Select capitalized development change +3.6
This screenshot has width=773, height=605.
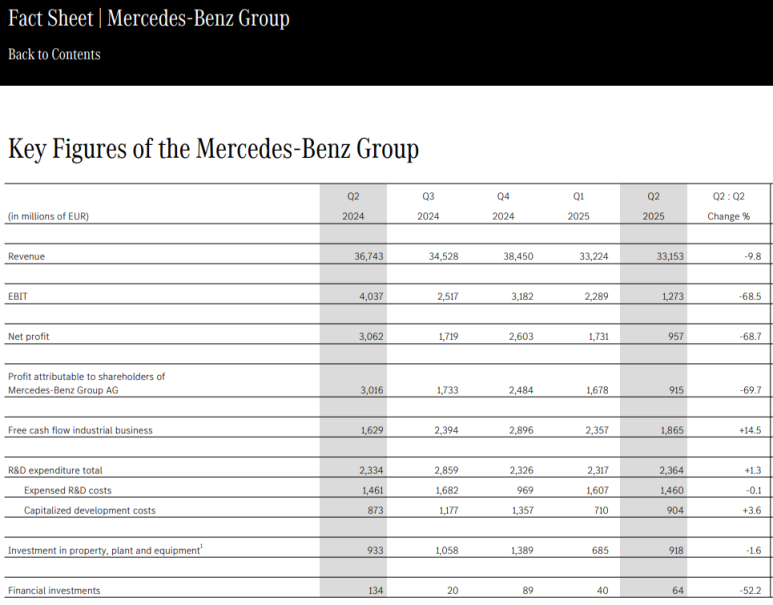pyautogui.click(x=752, y=510)
